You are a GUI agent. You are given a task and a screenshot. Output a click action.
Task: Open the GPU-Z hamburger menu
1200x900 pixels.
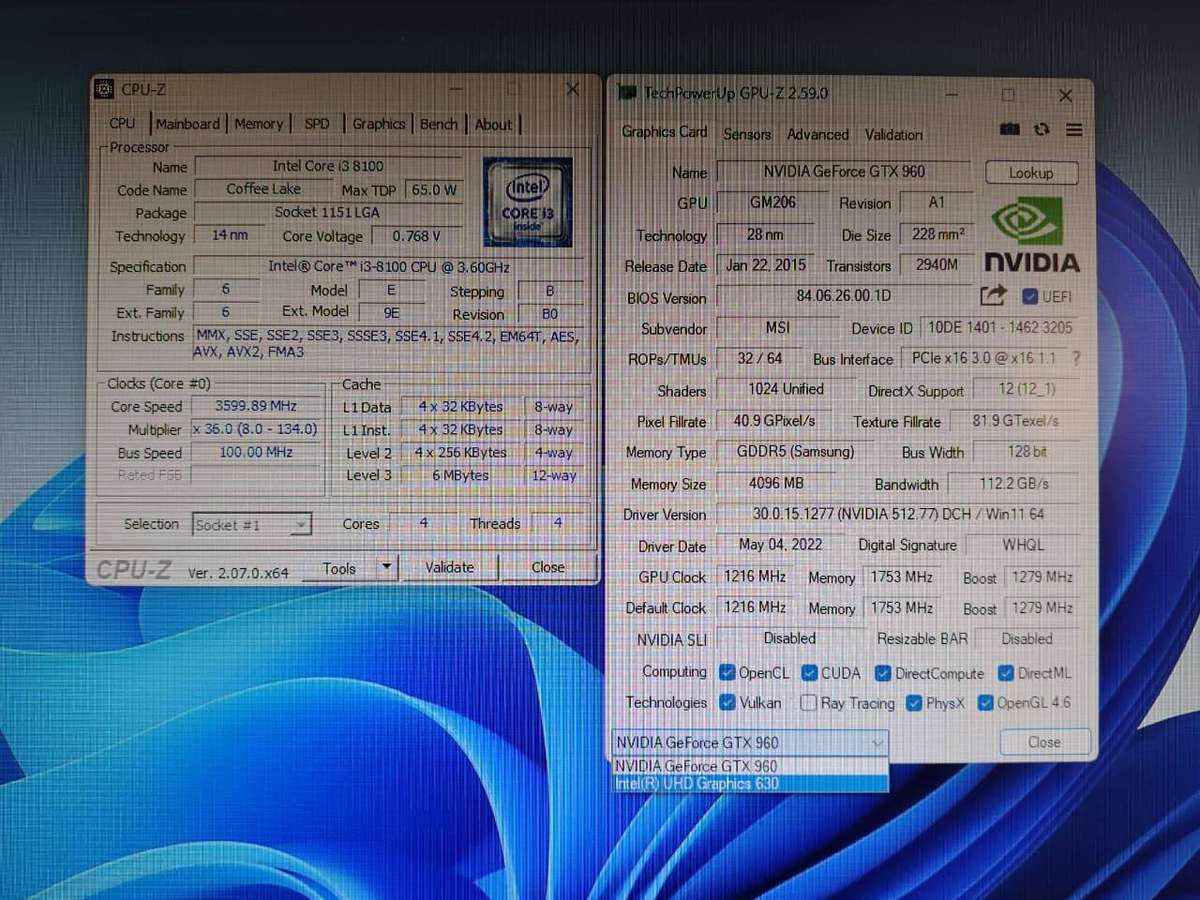tap(1074, 130)
